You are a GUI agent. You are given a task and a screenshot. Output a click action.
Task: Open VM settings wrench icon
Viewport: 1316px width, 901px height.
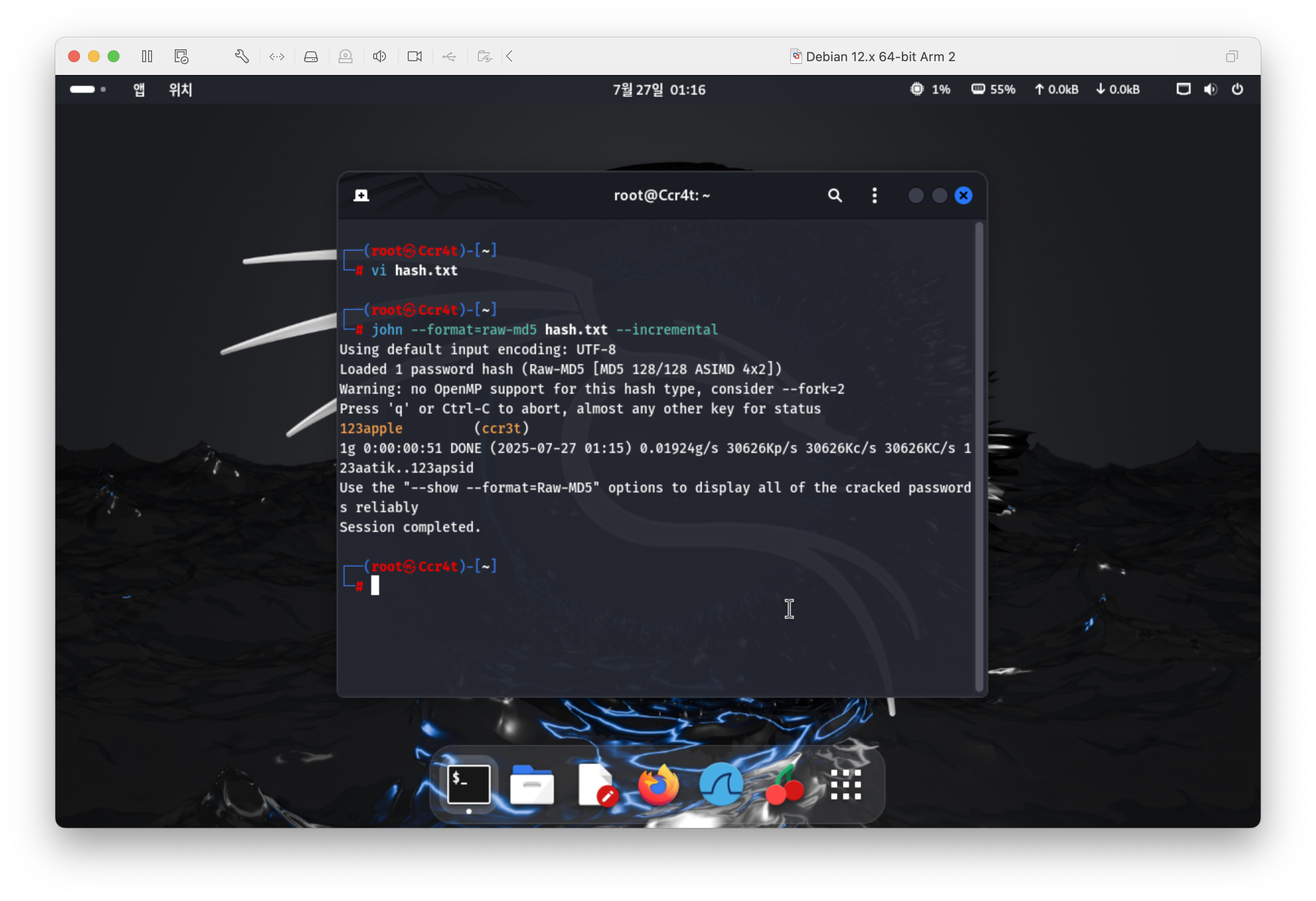point(242,56)
